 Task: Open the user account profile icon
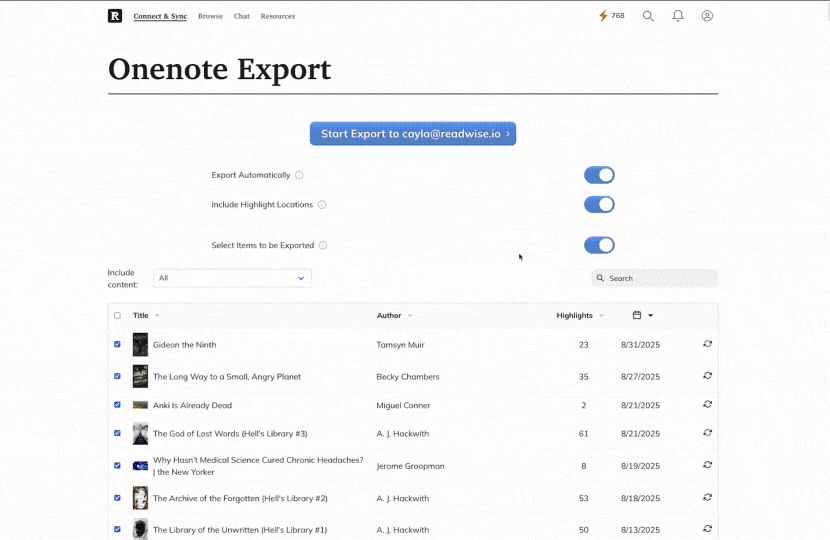[707, 16]
